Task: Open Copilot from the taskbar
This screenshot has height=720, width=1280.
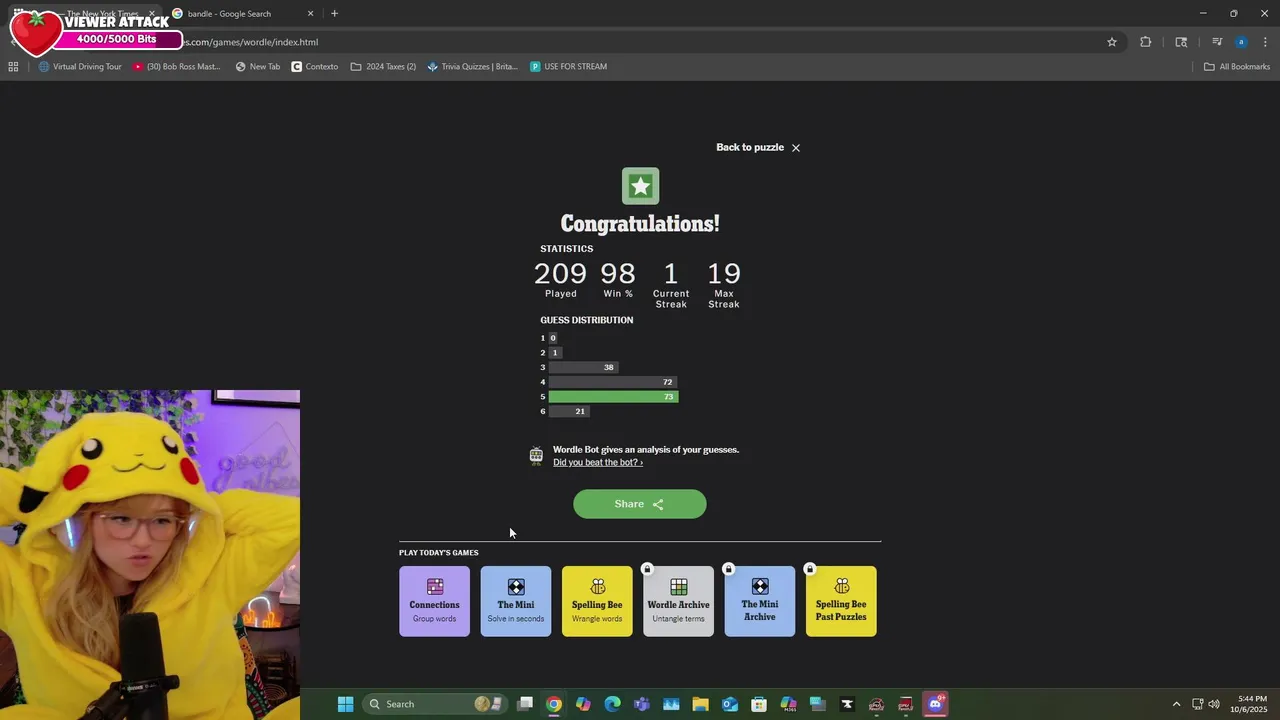Action: [583, 704]
